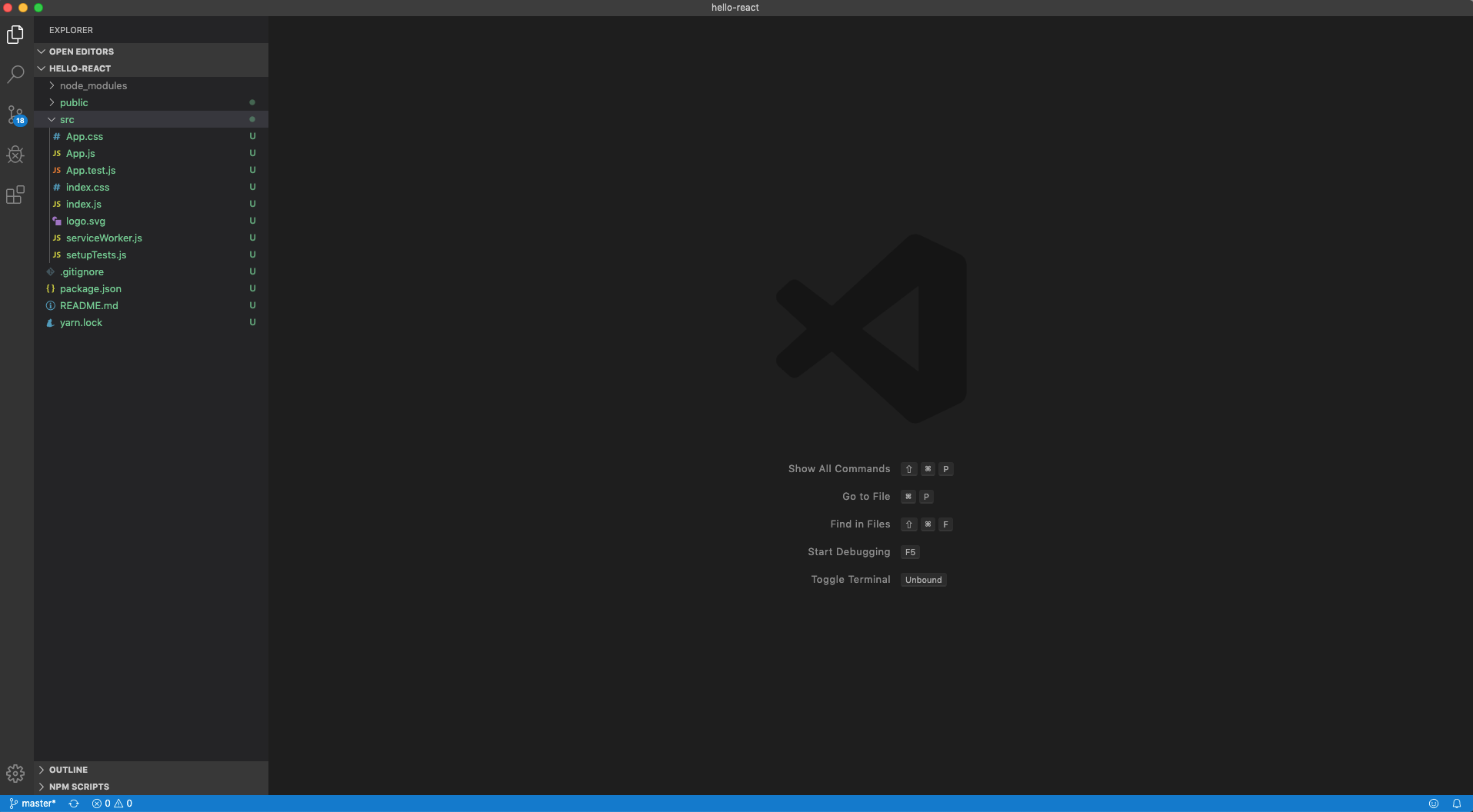The height and width of the screenshot is (812, 1473).
Task: Collapse the OPEN EDITORS section
Action: [x=152, y=52]
